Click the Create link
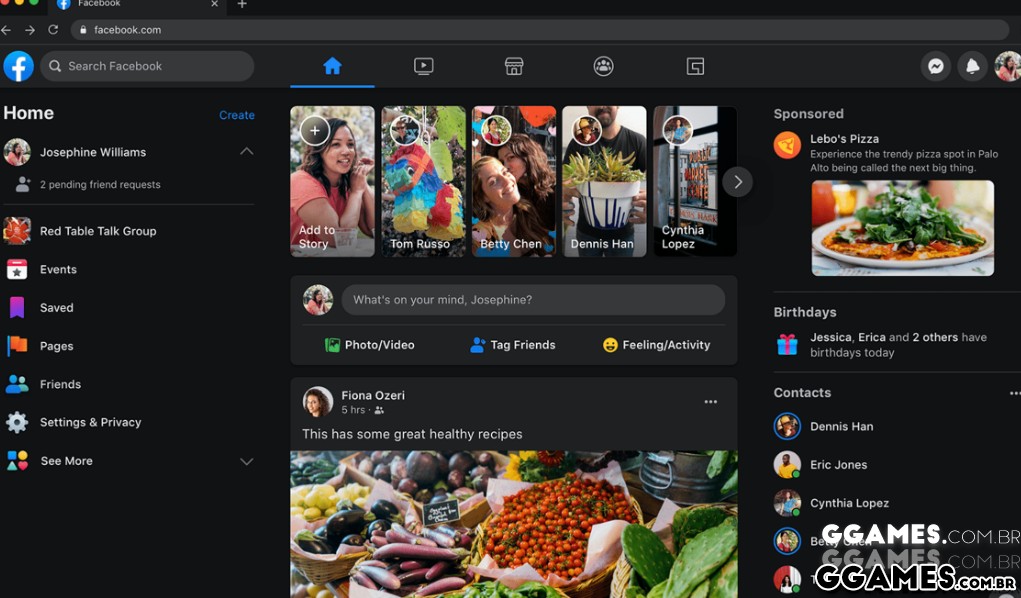The height and width of the screenshot is (598, 1021). (x=237, y=115)
